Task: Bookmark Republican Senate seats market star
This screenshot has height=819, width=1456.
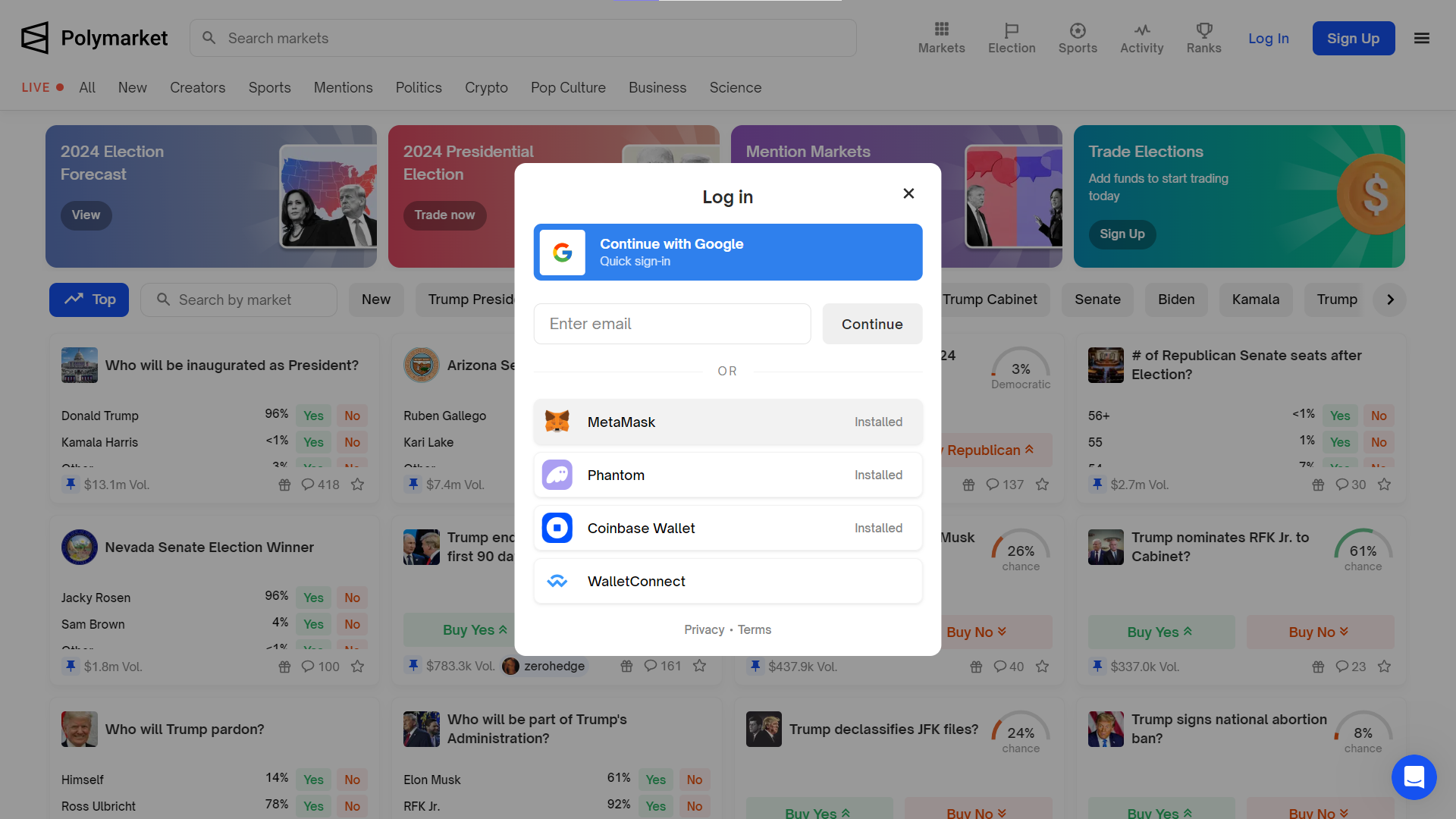Action: (1384, 485)
